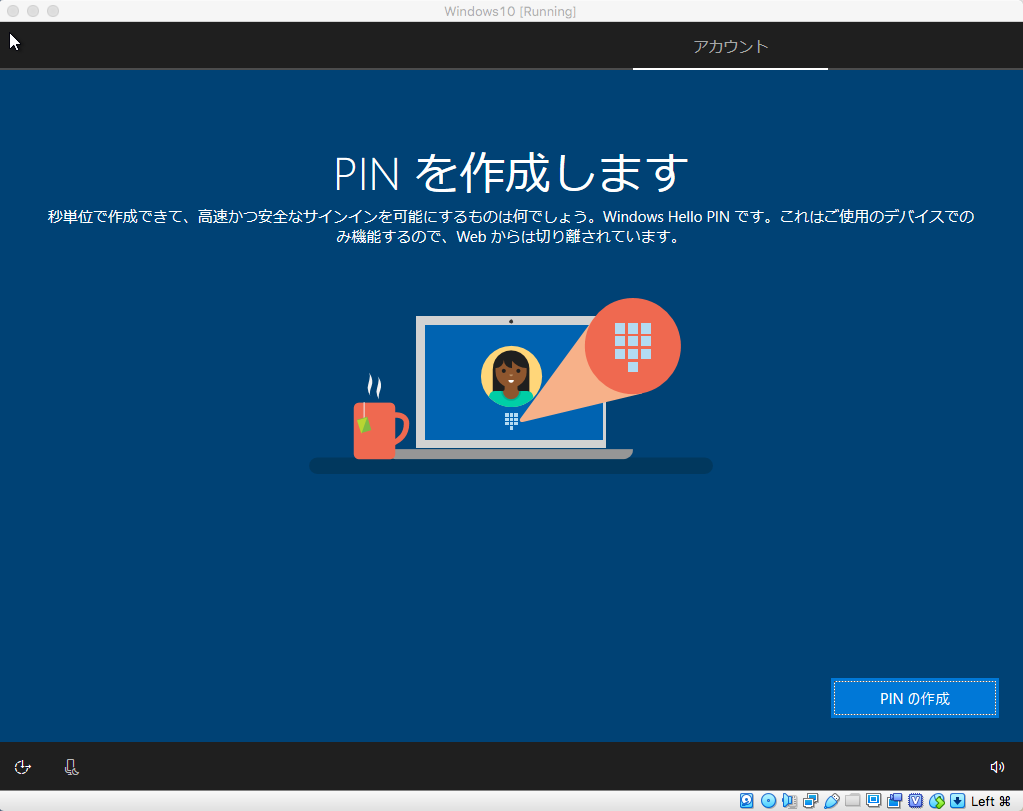Viewport: 1023px width, 811px height.
Task: Open the Ease of Access icon
Action: point(23,767)
